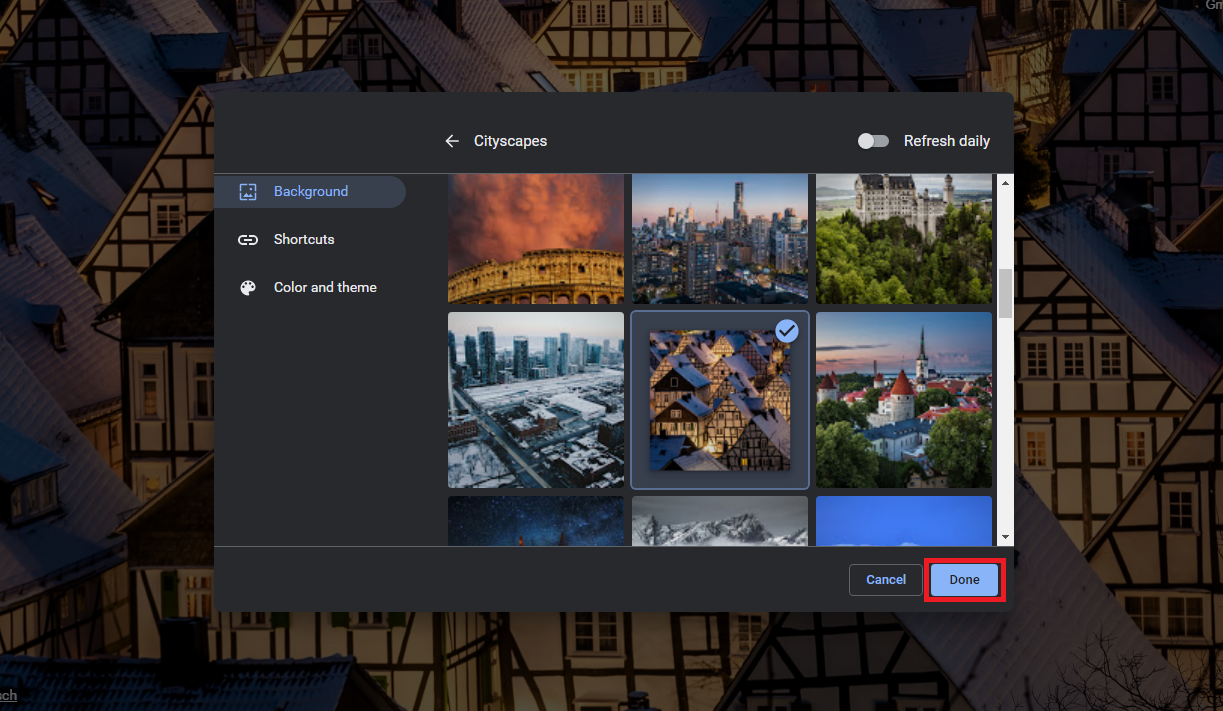The height and width of the screenshot is (711, 1223).
Task: Select the red-roofed old town thumbnail
Action: tap(904, 400)
